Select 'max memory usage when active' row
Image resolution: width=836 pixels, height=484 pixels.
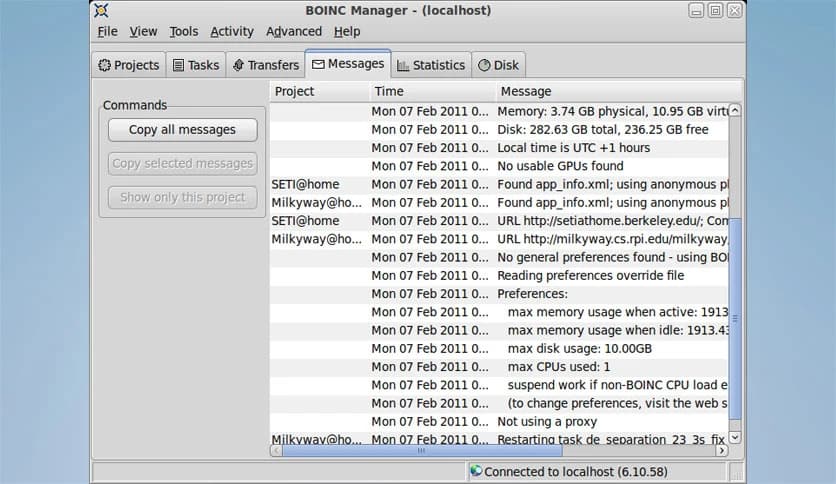pyautogui.click(x=499, y=312)
